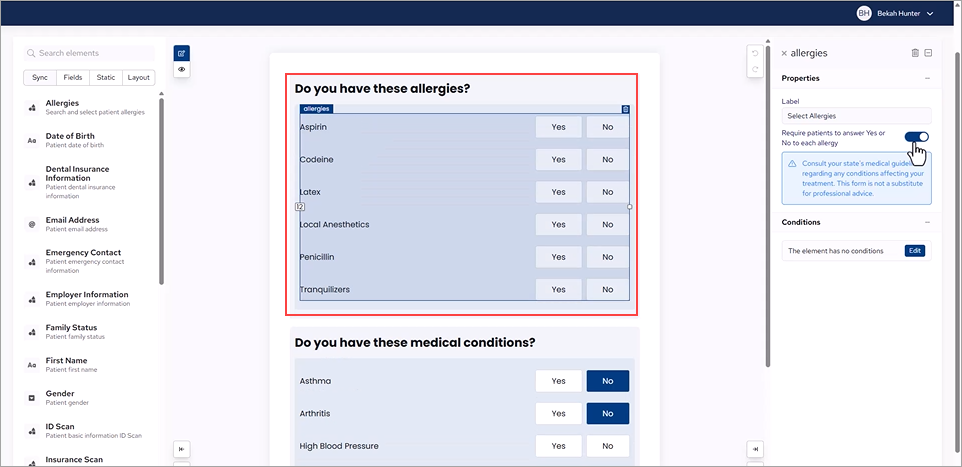Collapse the Conditions section
The width and height of the screenshot is (962, 467).
[927, 222]
